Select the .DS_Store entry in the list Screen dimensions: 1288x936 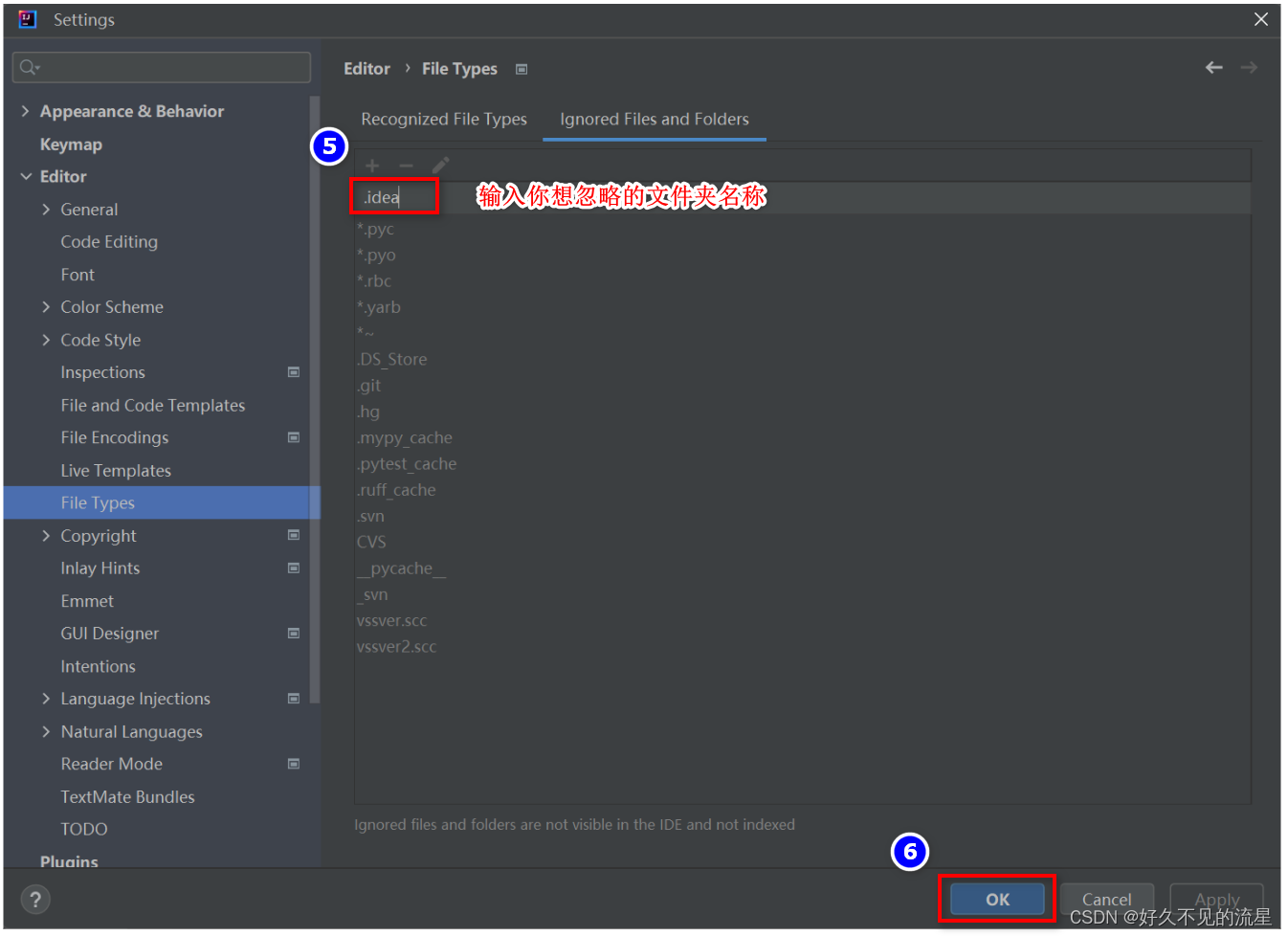(x=391, y=359)
